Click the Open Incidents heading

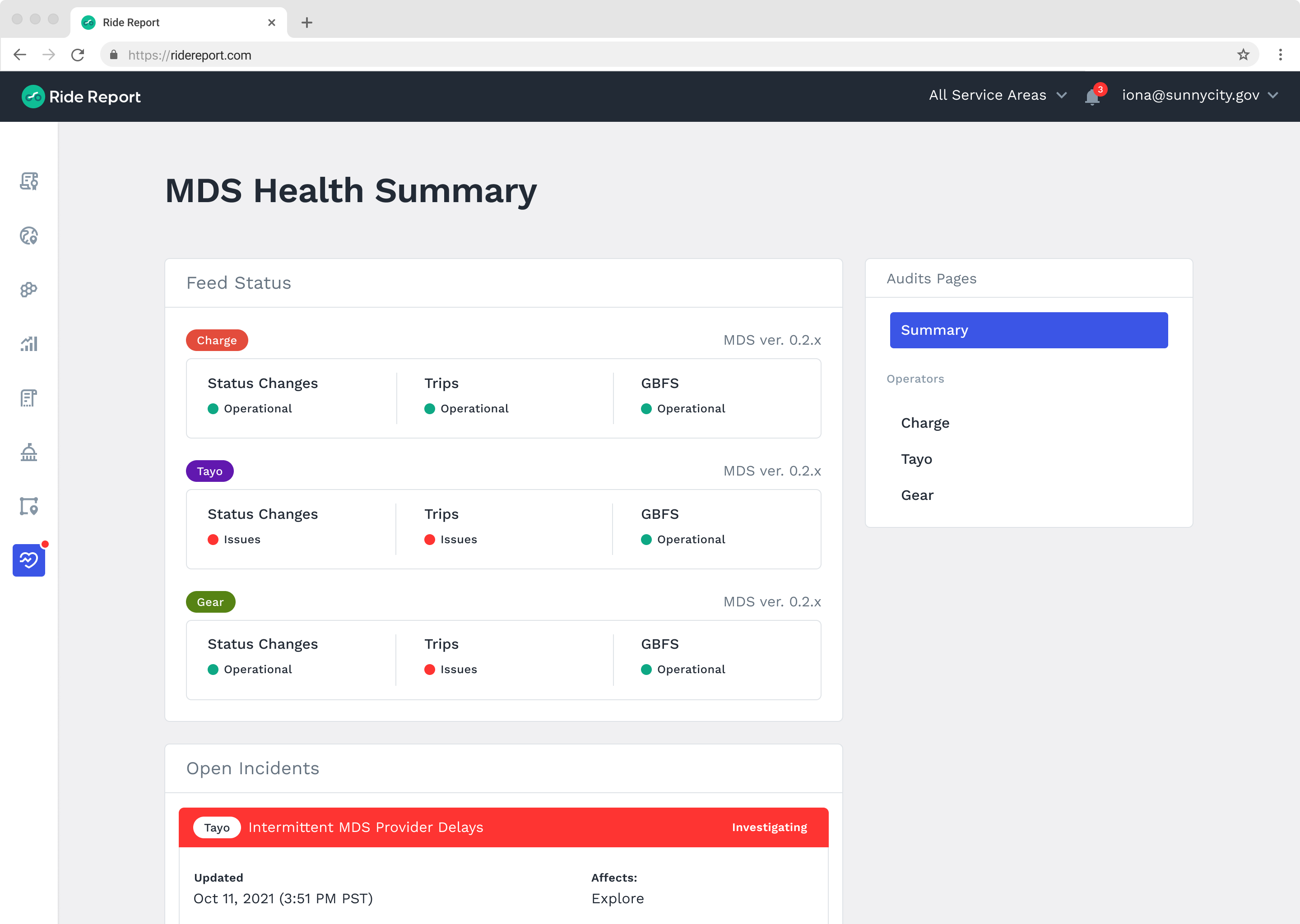pyautogui.click(x=253, y=768)
